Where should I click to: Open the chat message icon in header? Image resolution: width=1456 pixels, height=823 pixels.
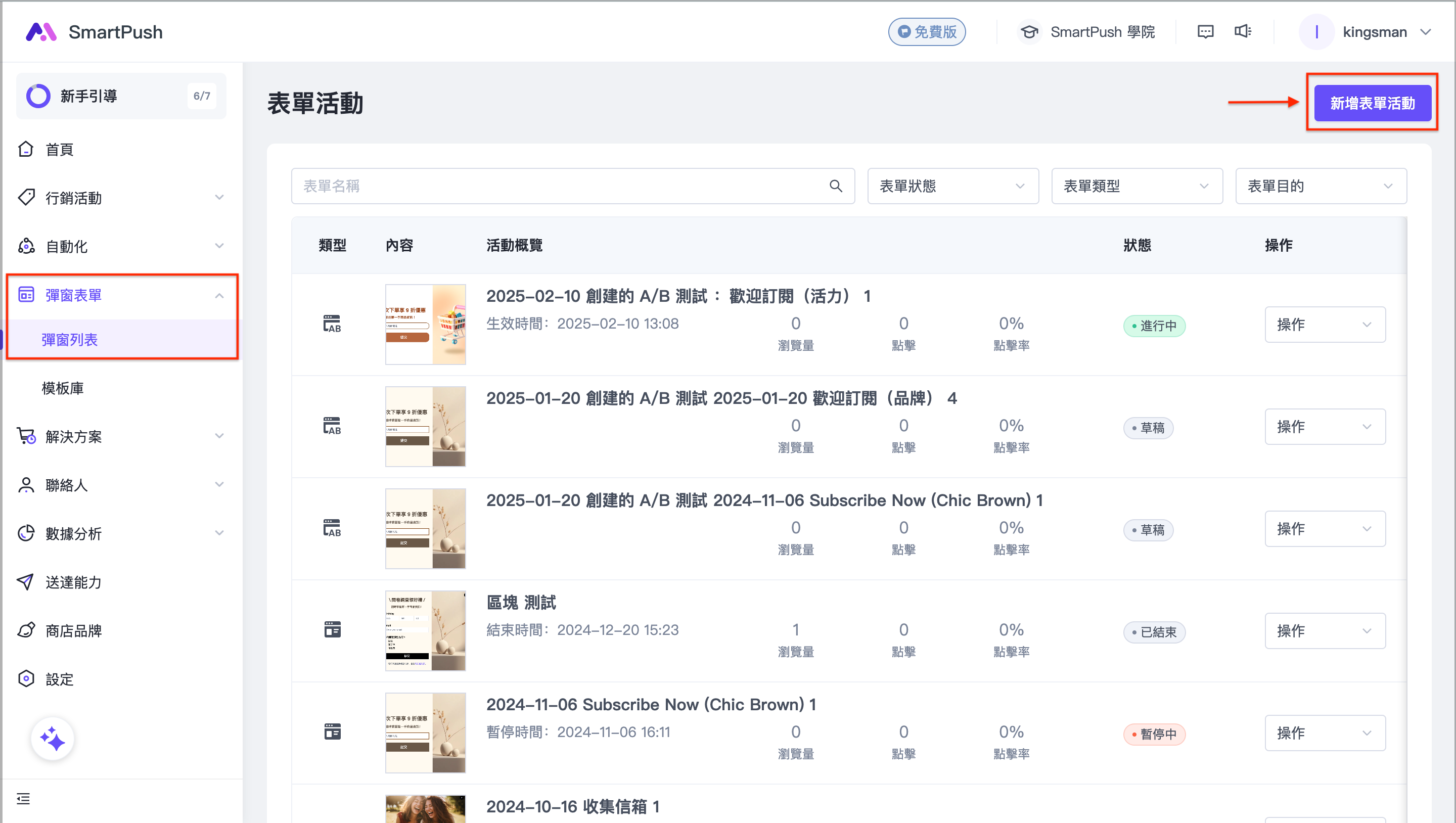(x=1205, y=32)
